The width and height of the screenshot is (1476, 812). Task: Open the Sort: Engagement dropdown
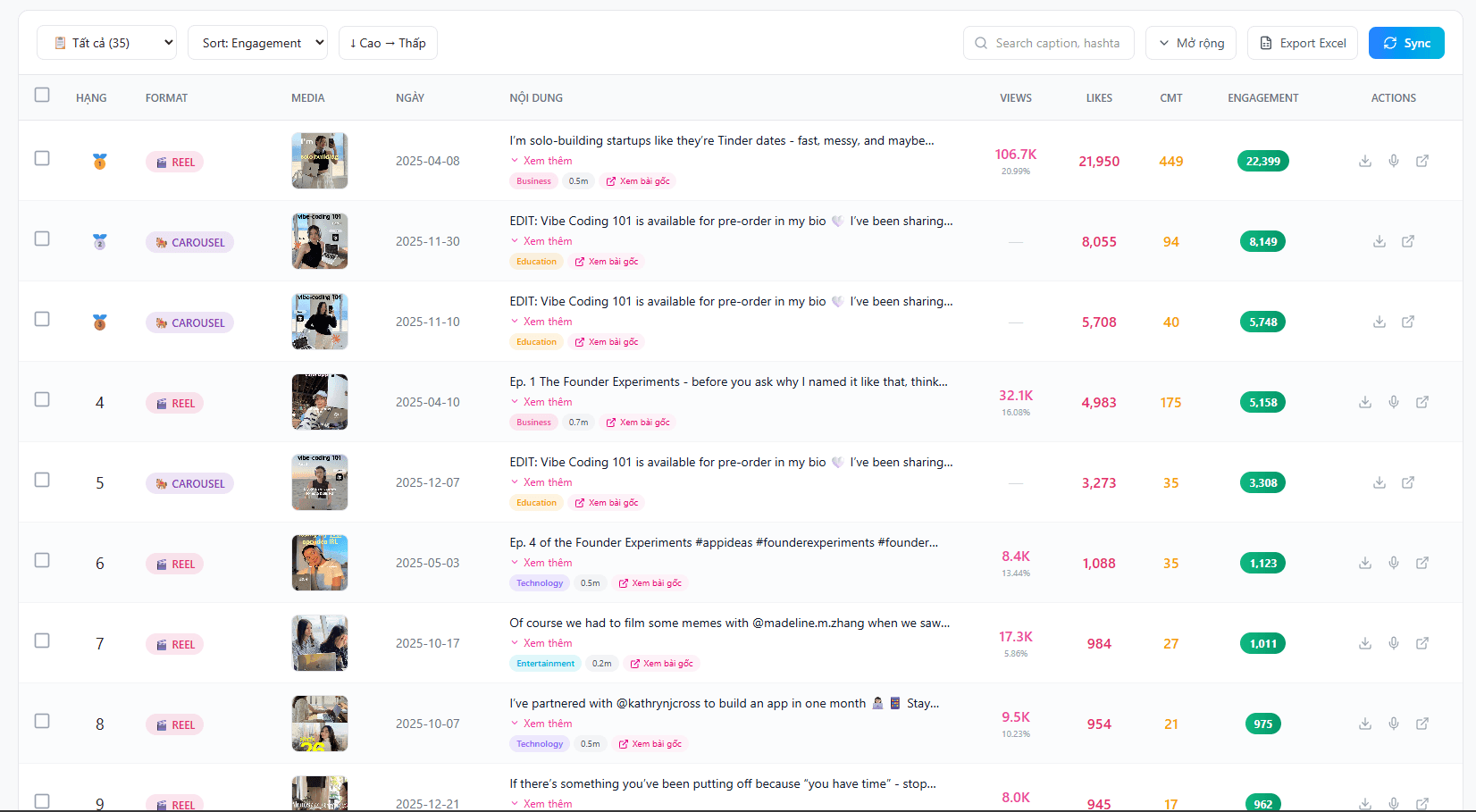click(x=257, y=42)
